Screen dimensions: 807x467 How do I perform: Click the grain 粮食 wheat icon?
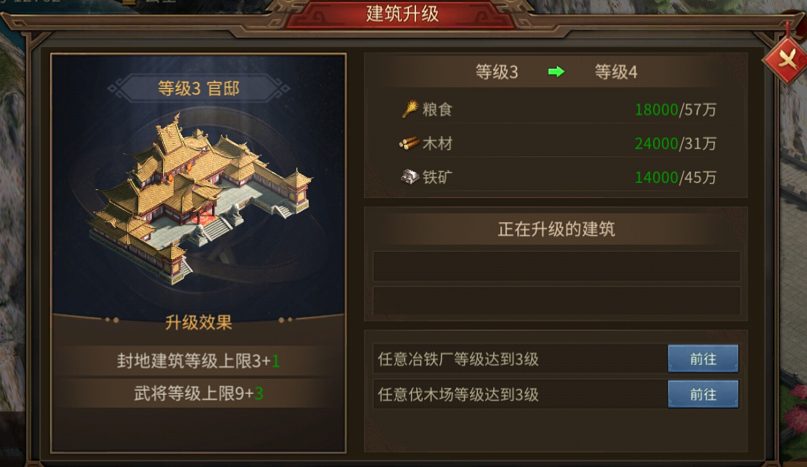410,109
